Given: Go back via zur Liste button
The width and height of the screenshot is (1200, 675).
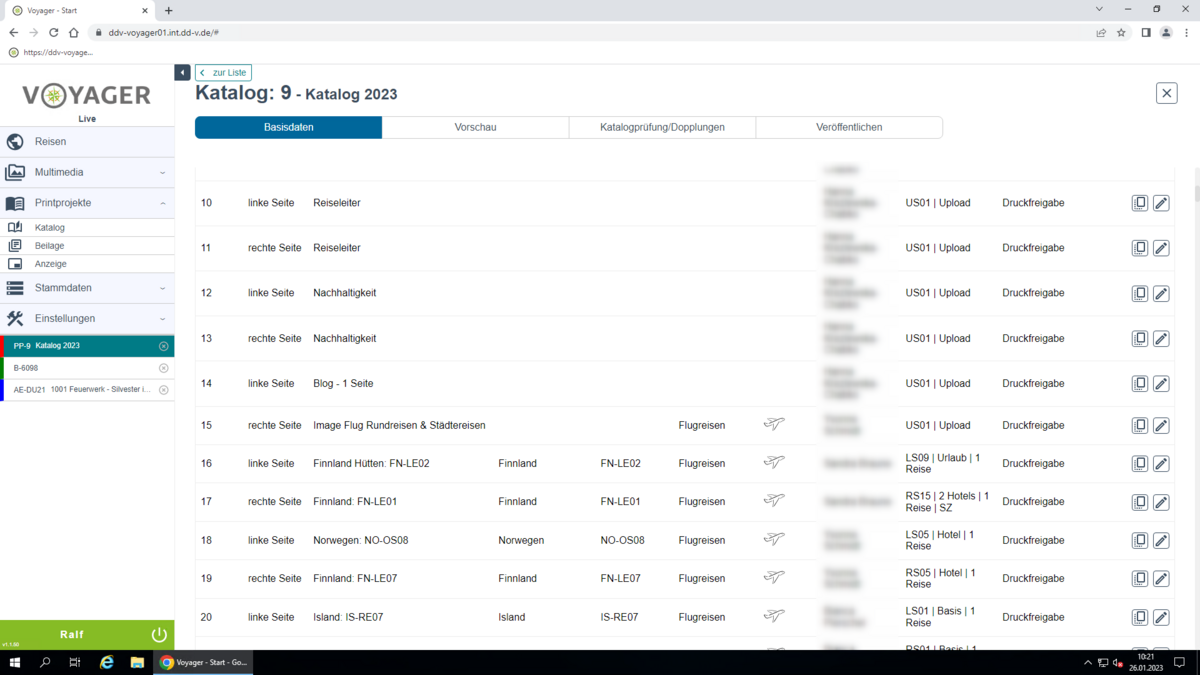Looking at the screenshot, I should [x=223, y=73].
